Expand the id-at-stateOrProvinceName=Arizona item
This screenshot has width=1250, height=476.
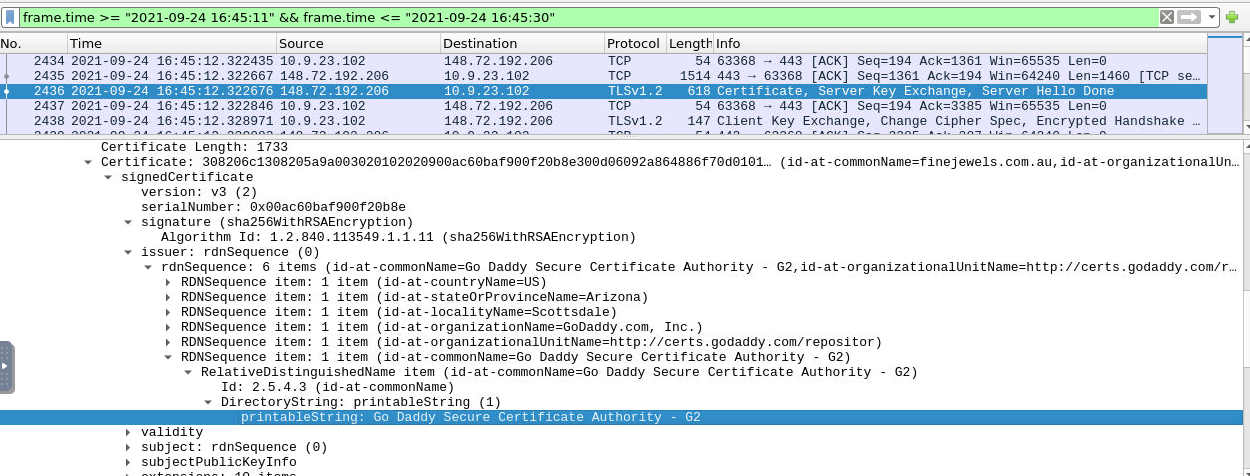[x=169, y=297]
